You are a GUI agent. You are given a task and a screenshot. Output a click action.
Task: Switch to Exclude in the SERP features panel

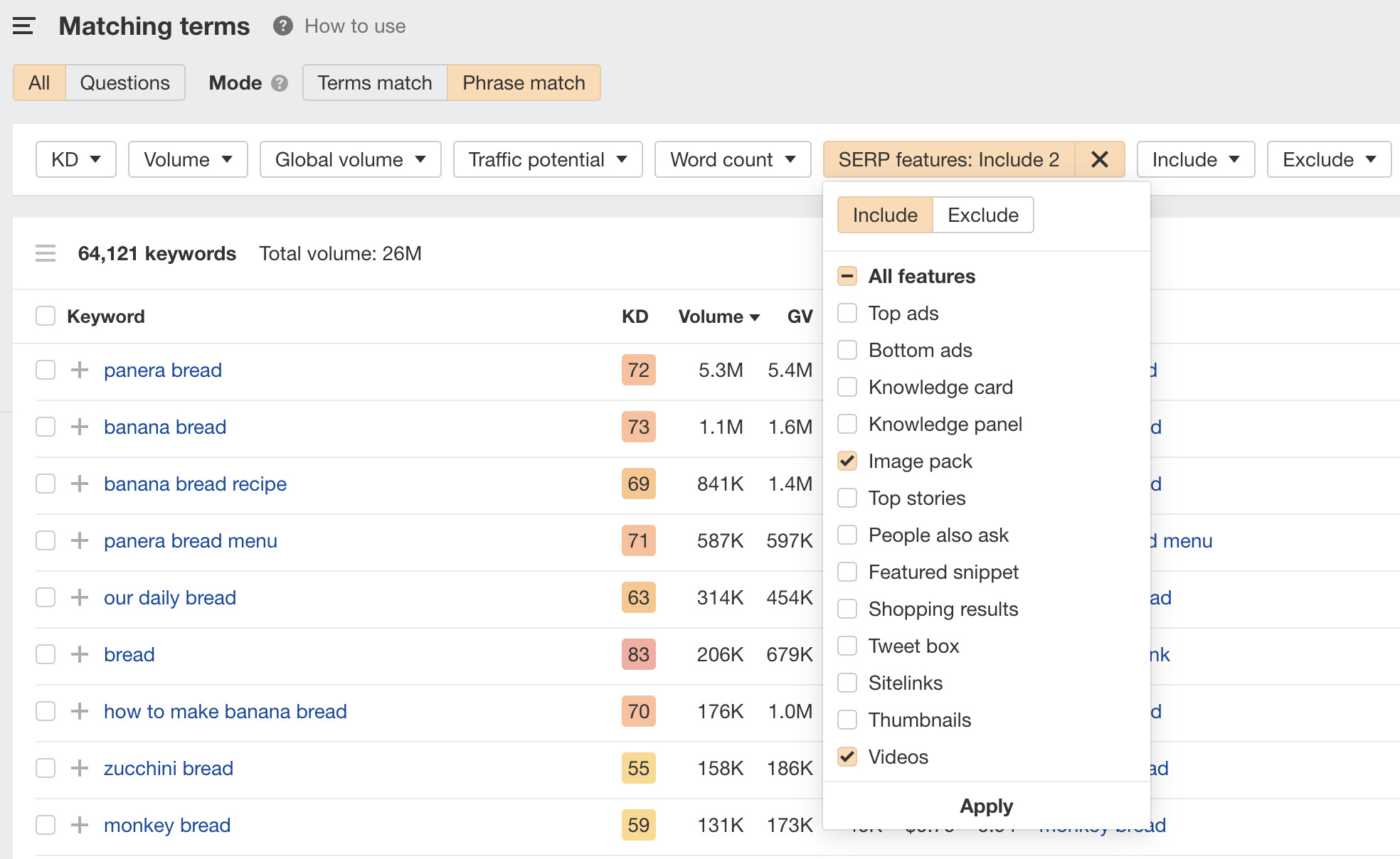[x=982, y=214]
